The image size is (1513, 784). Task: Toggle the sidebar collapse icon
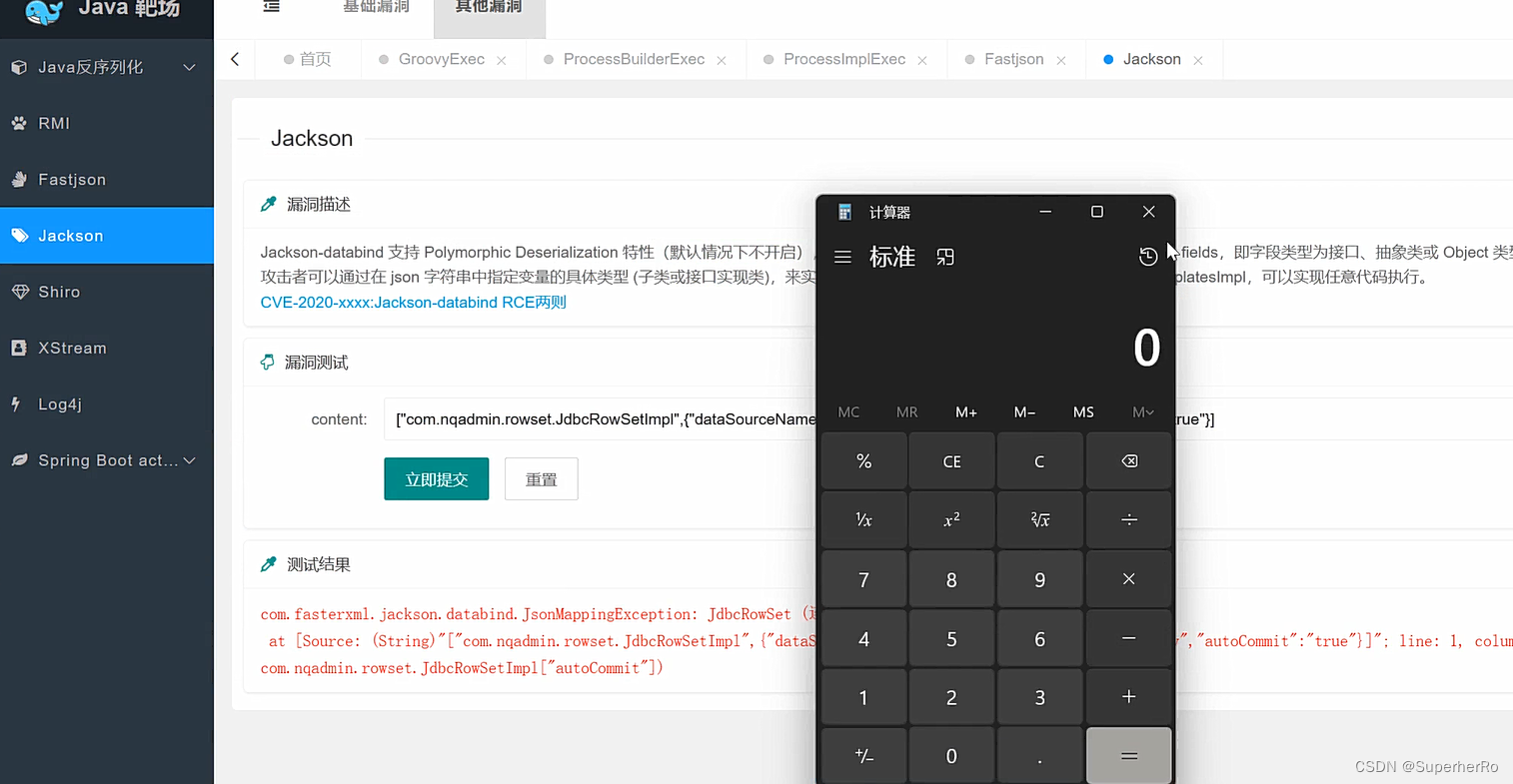pos(271,6)
